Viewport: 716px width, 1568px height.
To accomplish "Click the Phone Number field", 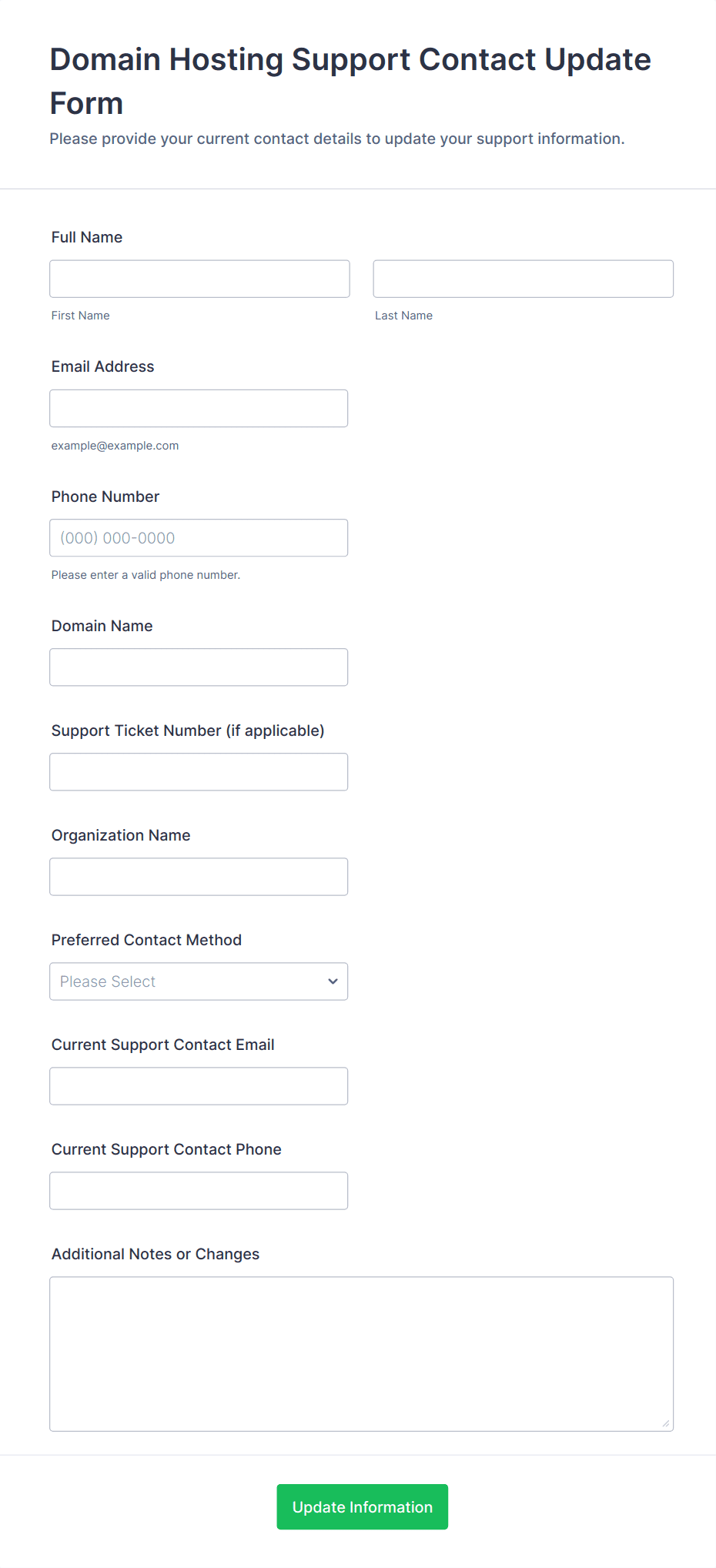I will click(x=199, y=538).
